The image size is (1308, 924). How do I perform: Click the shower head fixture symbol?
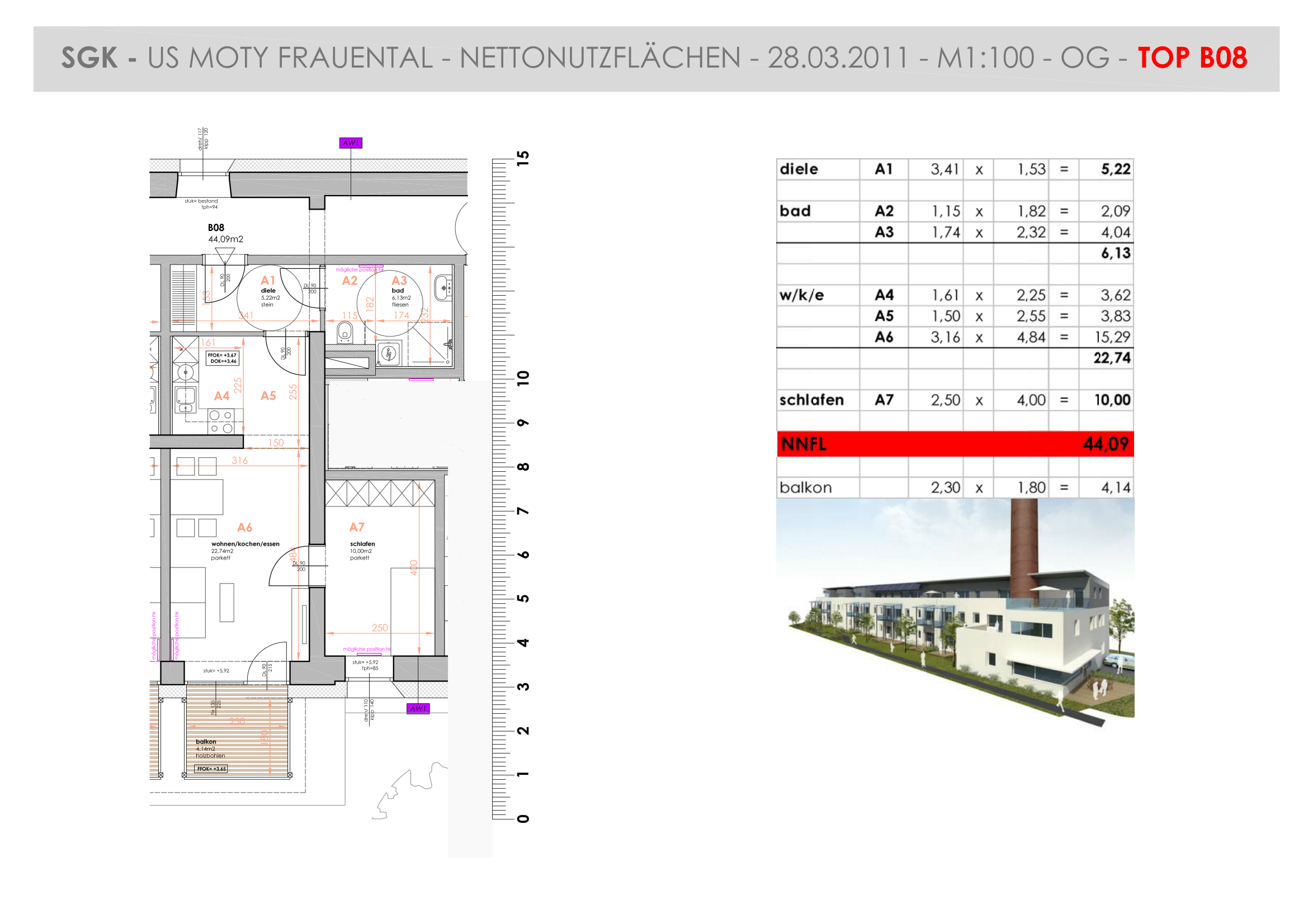pyautogui.click(x=450, y=345)
